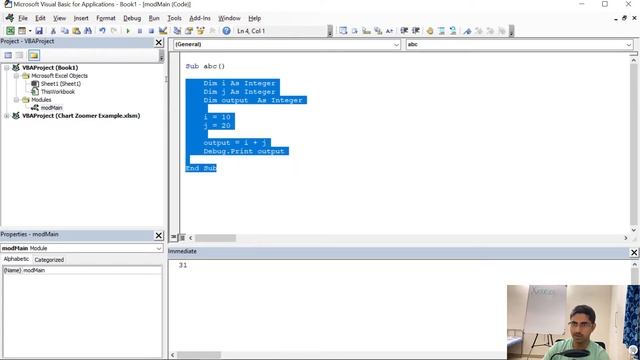Close the Project - VBAProject panel
640x360 pixels.
(x=159, y=42)
